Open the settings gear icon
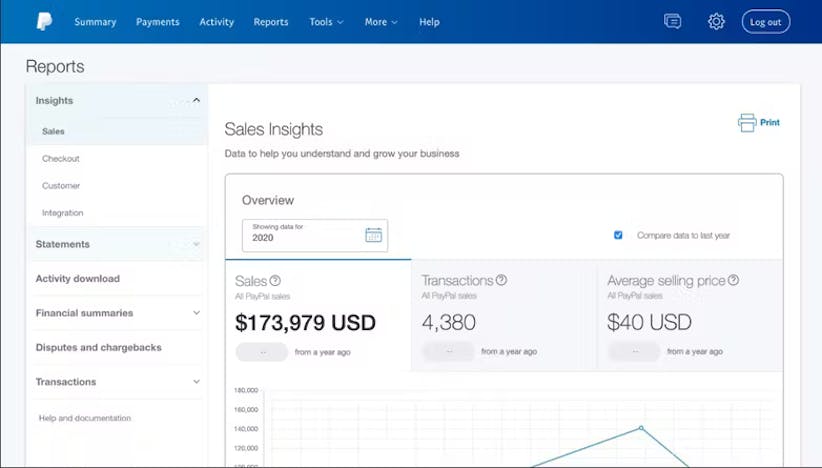822x468 pixels. 716,21
